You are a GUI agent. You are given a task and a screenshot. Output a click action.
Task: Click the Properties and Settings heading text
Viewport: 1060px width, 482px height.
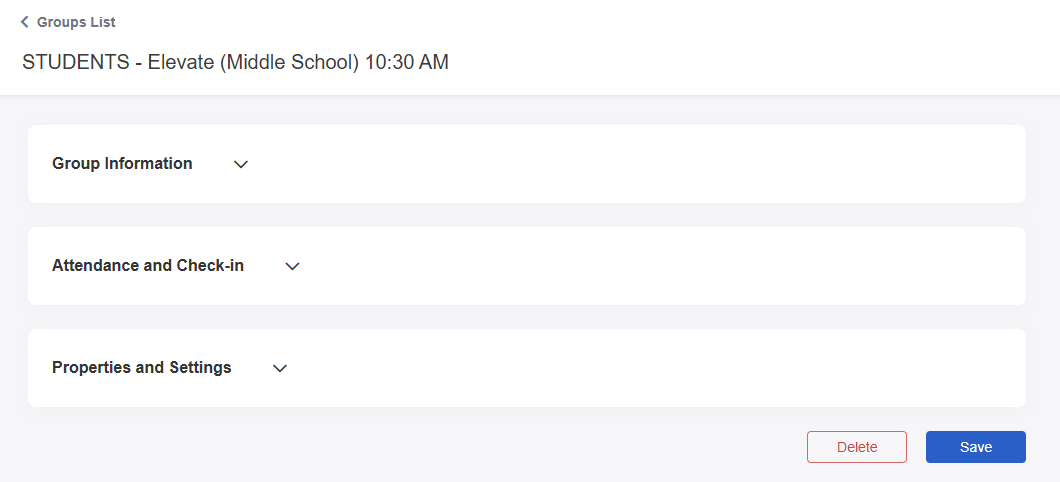tap(141, 368)
